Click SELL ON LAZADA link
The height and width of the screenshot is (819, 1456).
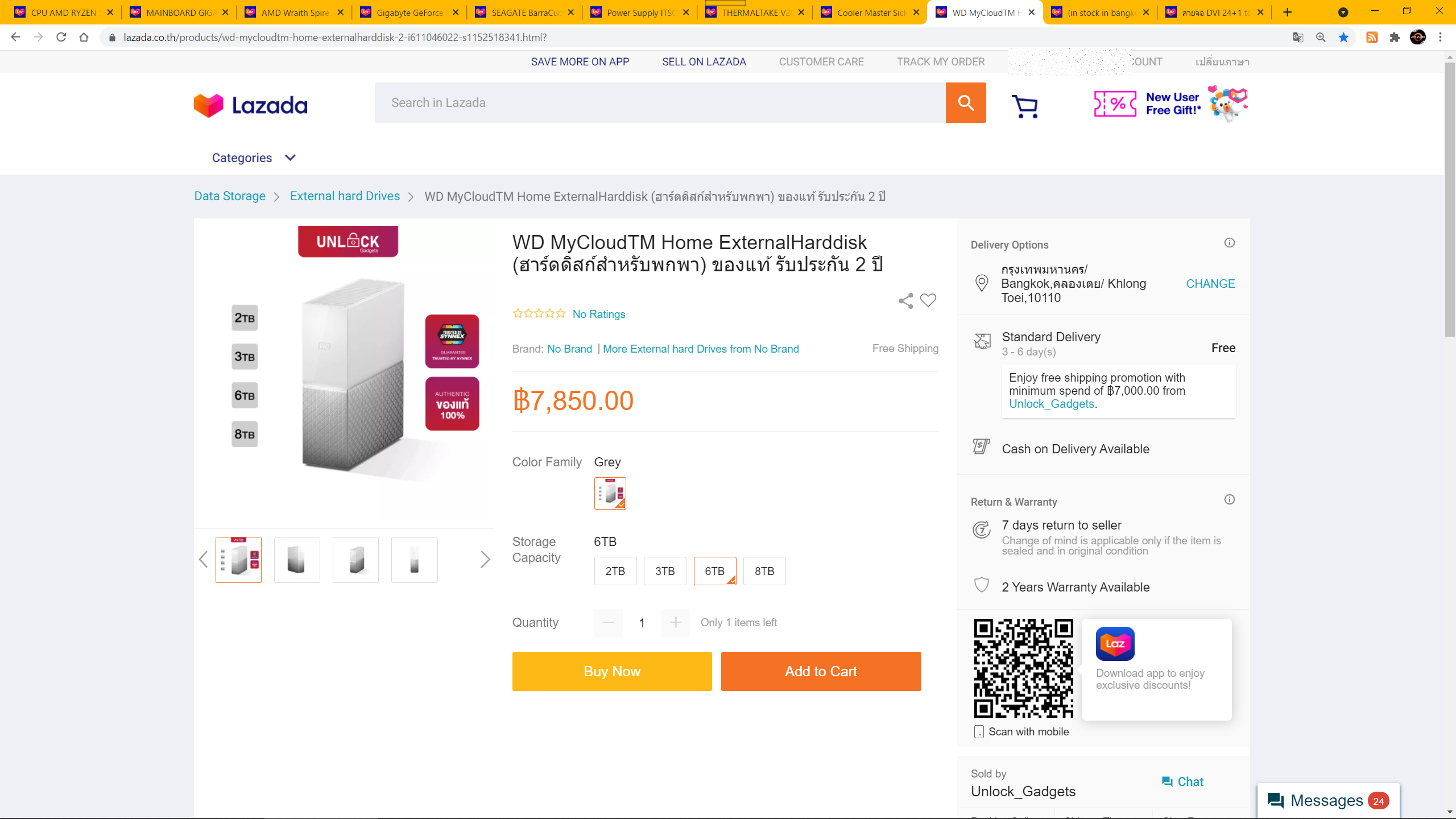(704, 61)
